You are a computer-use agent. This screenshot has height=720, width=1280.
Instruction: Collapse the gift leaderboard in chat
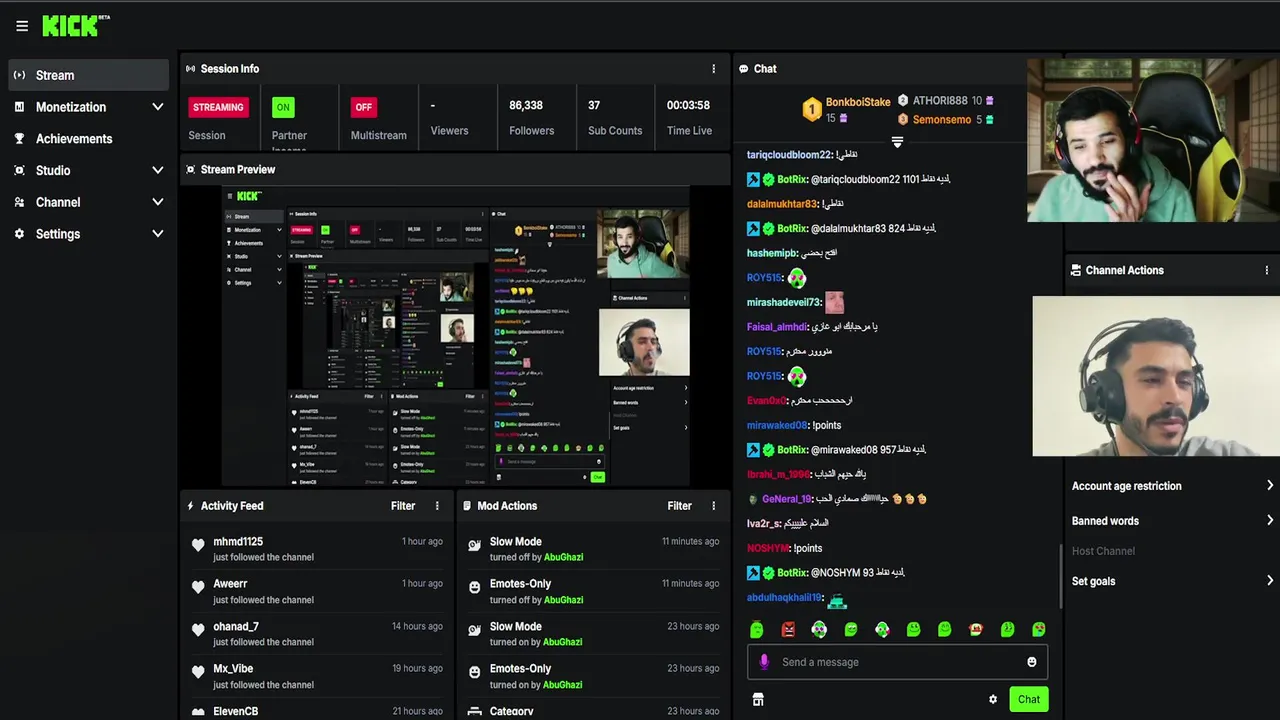(897, 142)
